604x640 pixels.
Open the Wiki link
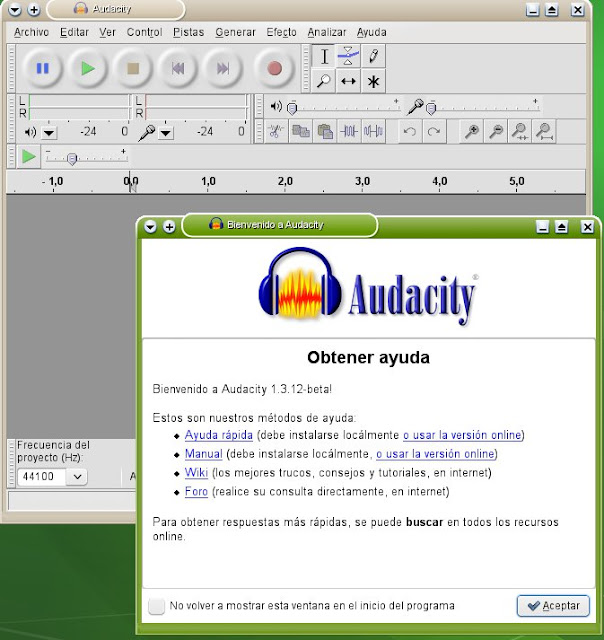coord(196,473)
